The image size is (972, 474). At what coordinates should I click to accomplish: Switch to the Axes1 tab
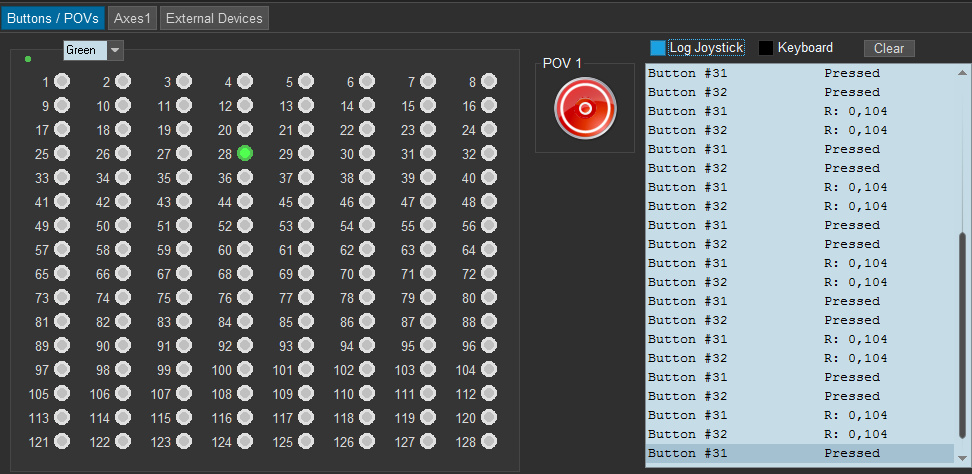pyautogui.click(x=131, y=18)
